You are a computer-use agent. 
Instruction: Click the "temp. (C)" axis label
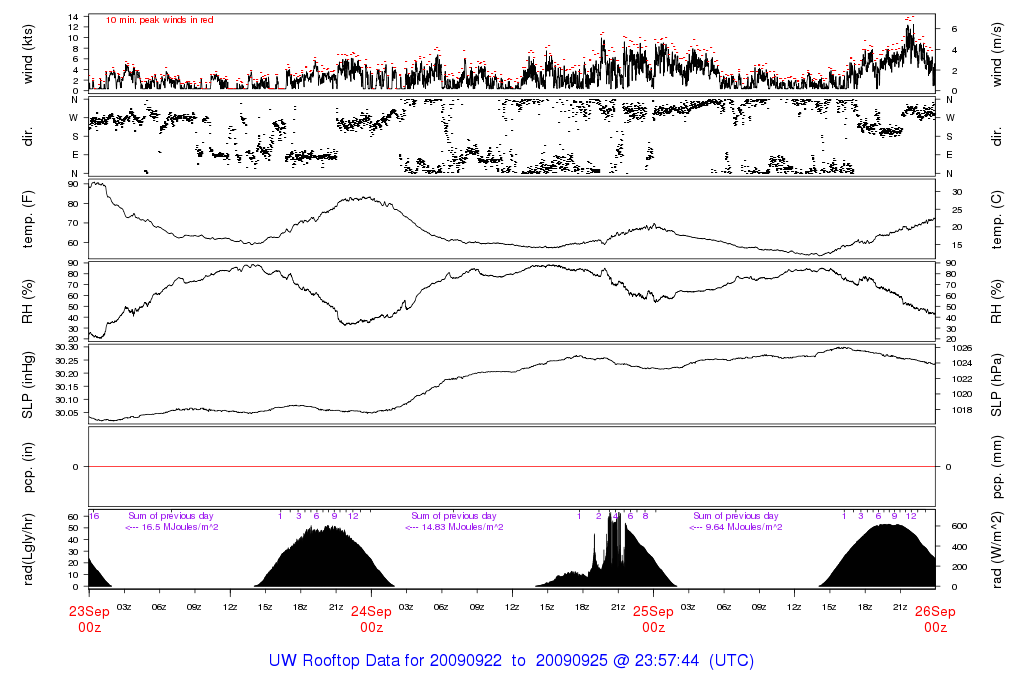click(996, 220)
